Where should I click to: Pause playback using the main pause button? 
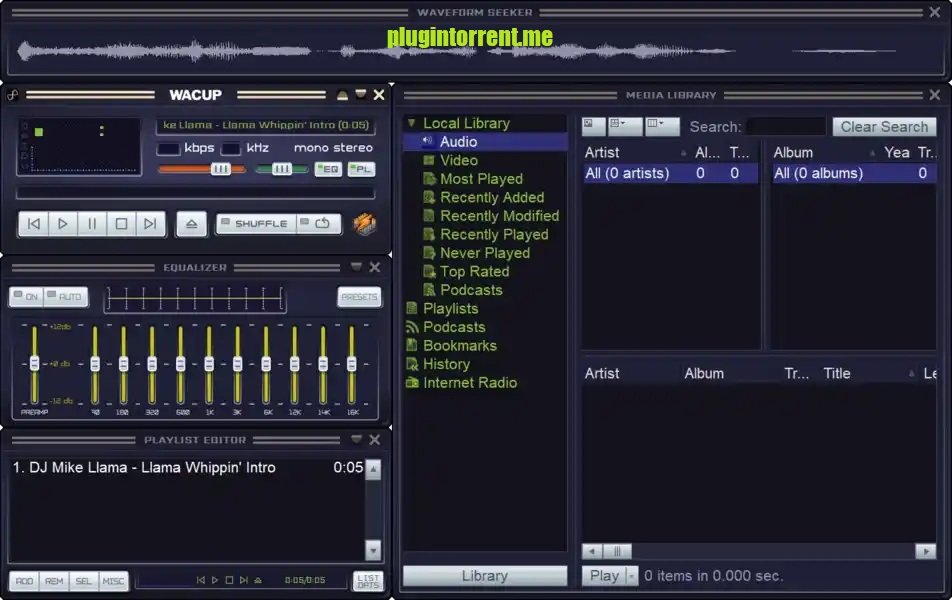pos(92,224)
